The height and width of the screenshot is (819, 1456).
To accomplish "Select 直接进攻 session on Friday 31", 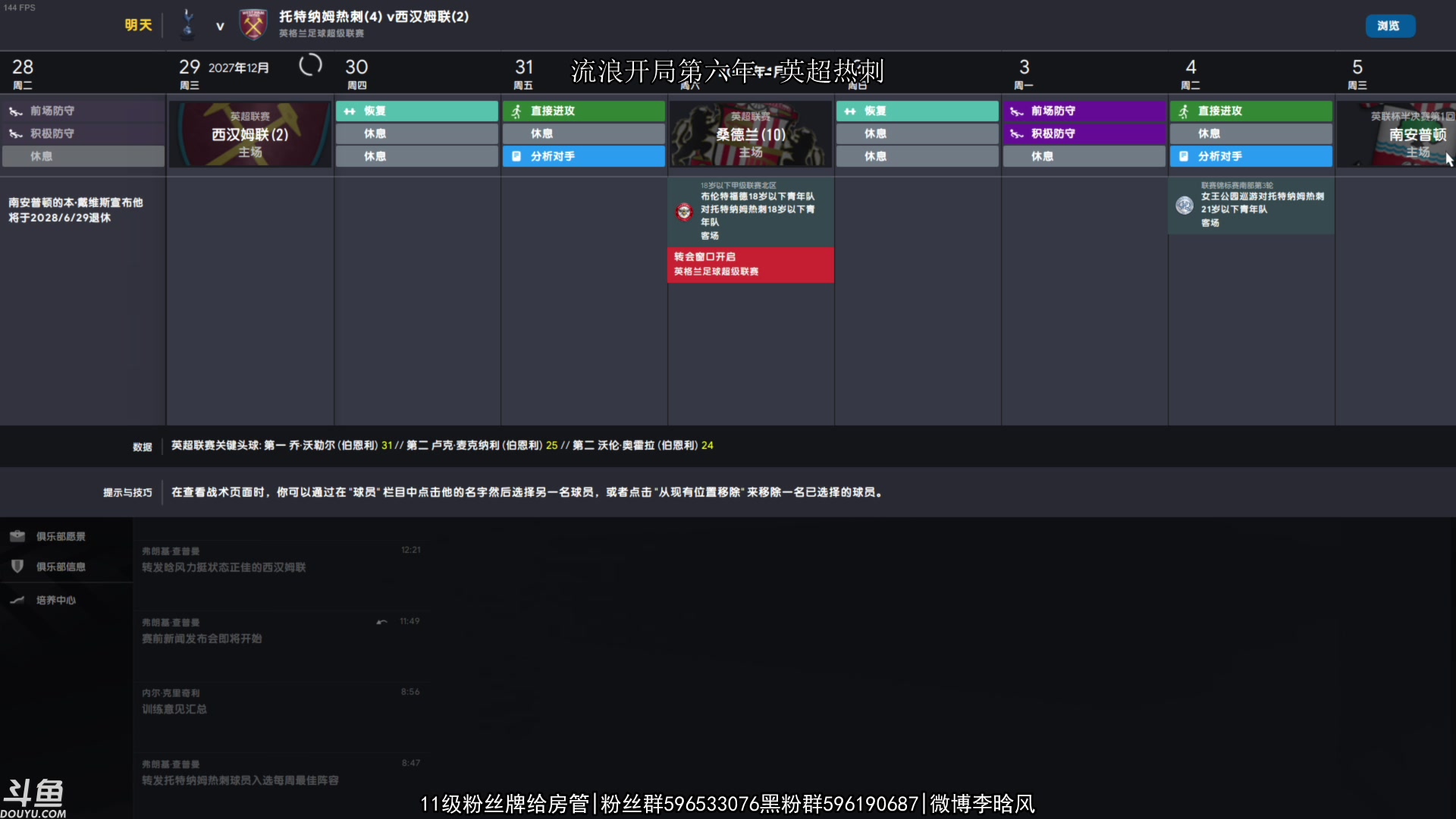I will click(584, 111).
